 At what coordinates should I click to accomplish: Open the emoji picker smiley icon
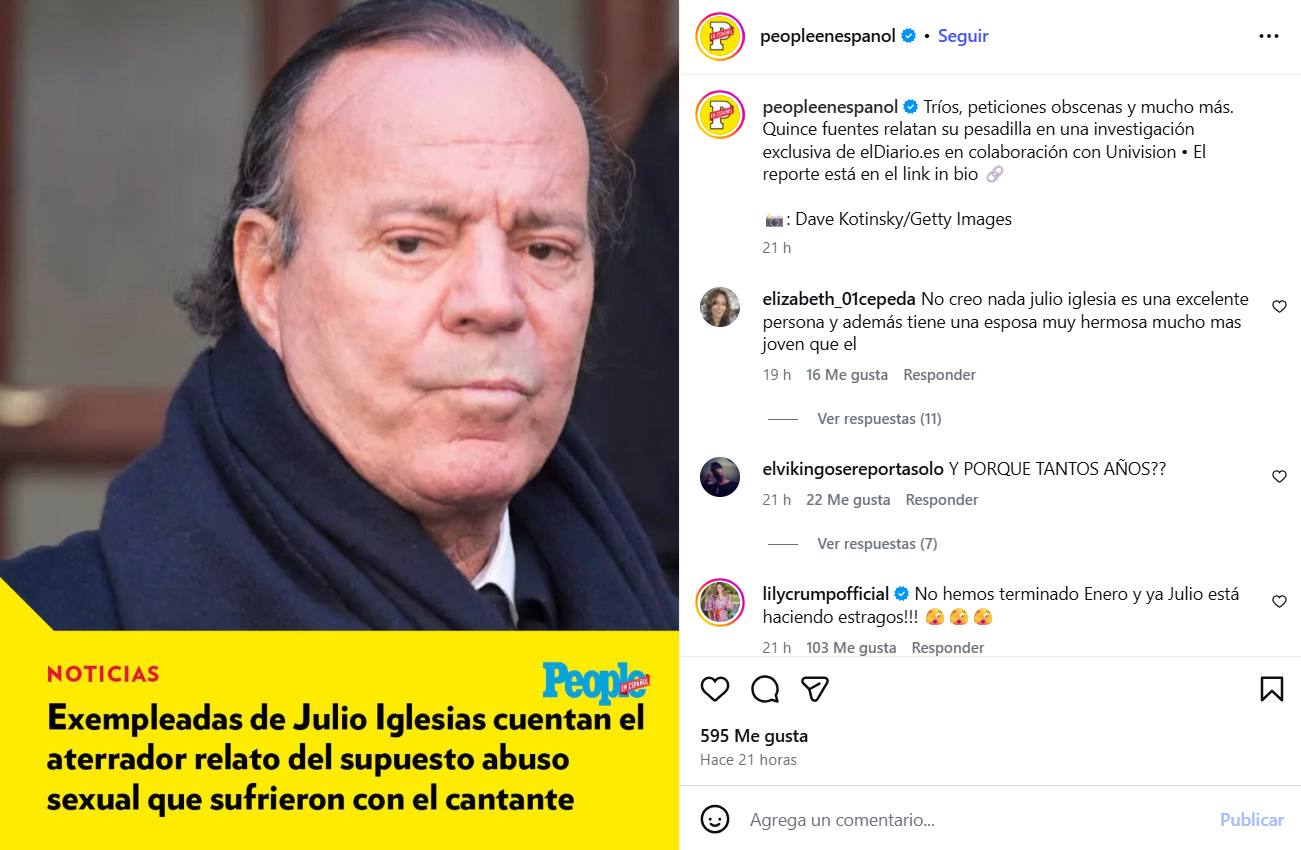pyautogui.click(x=714, y=820)
